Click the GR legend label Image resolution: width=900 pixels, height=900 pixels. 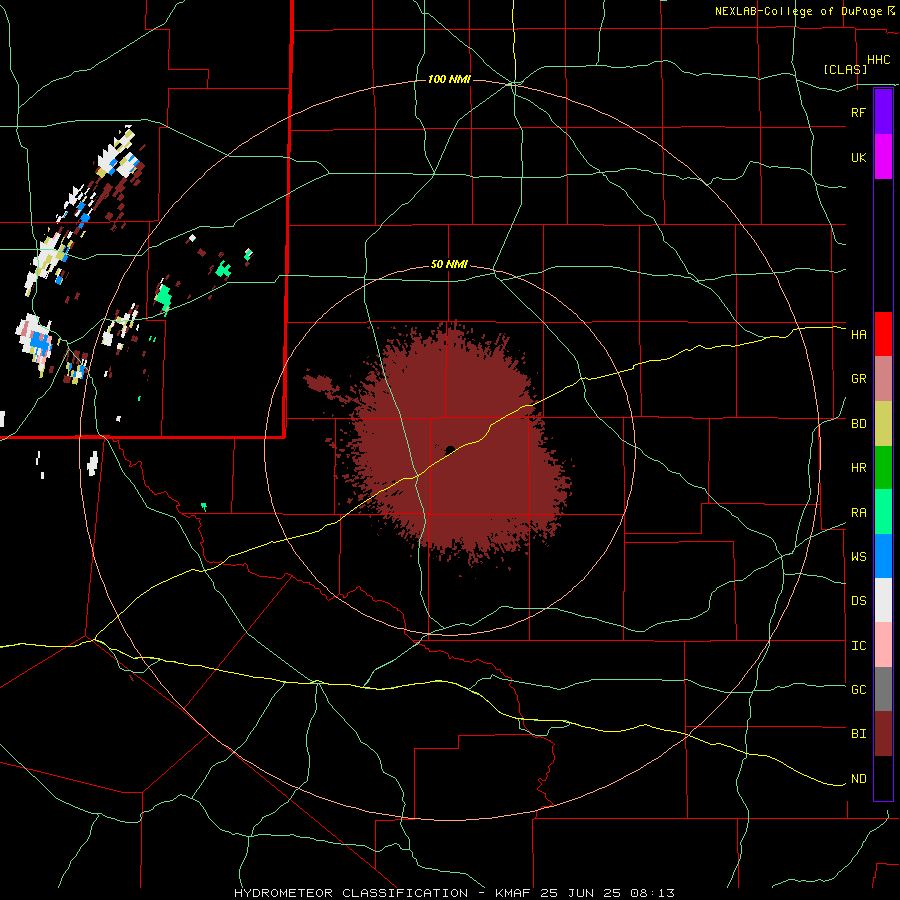click(x=858, y=379)
